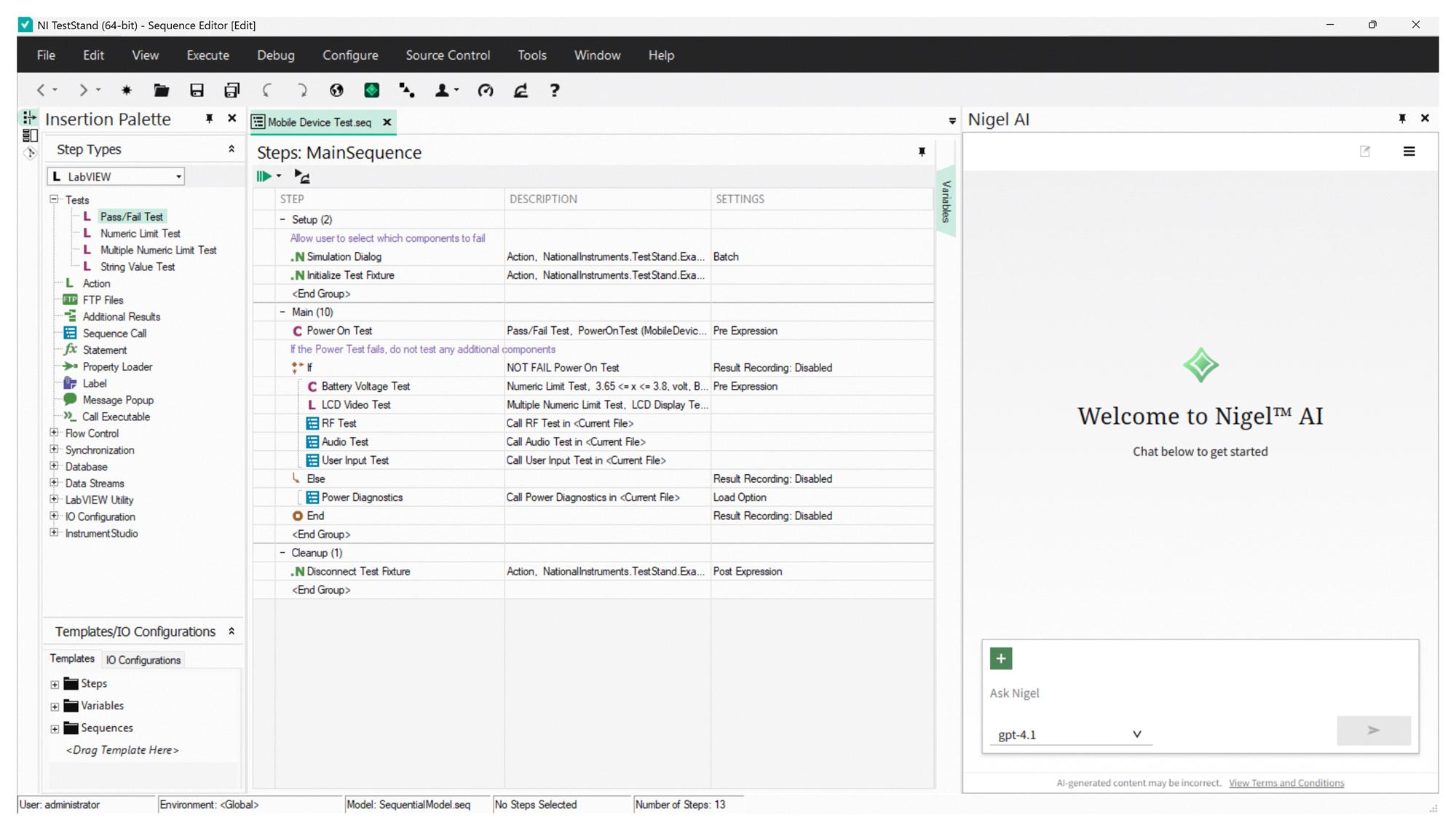Viewport: 1456px width, 831px height.
Task: Click the green plus attach button
Action: (1001, 658)
